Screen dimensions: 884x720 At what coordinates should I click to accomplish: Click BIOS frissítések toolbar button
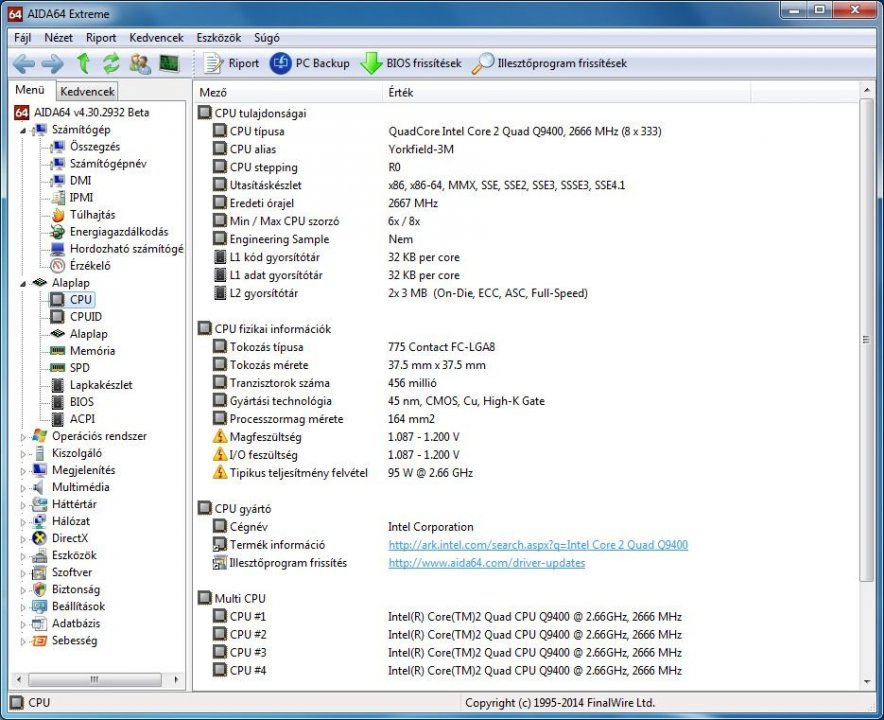(411, 63)
